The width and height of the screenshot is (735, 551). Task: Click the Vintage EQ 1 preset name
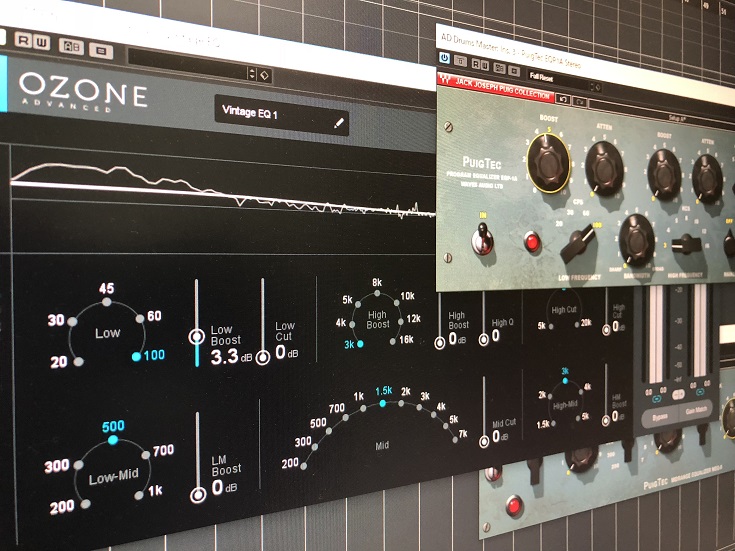249,112
